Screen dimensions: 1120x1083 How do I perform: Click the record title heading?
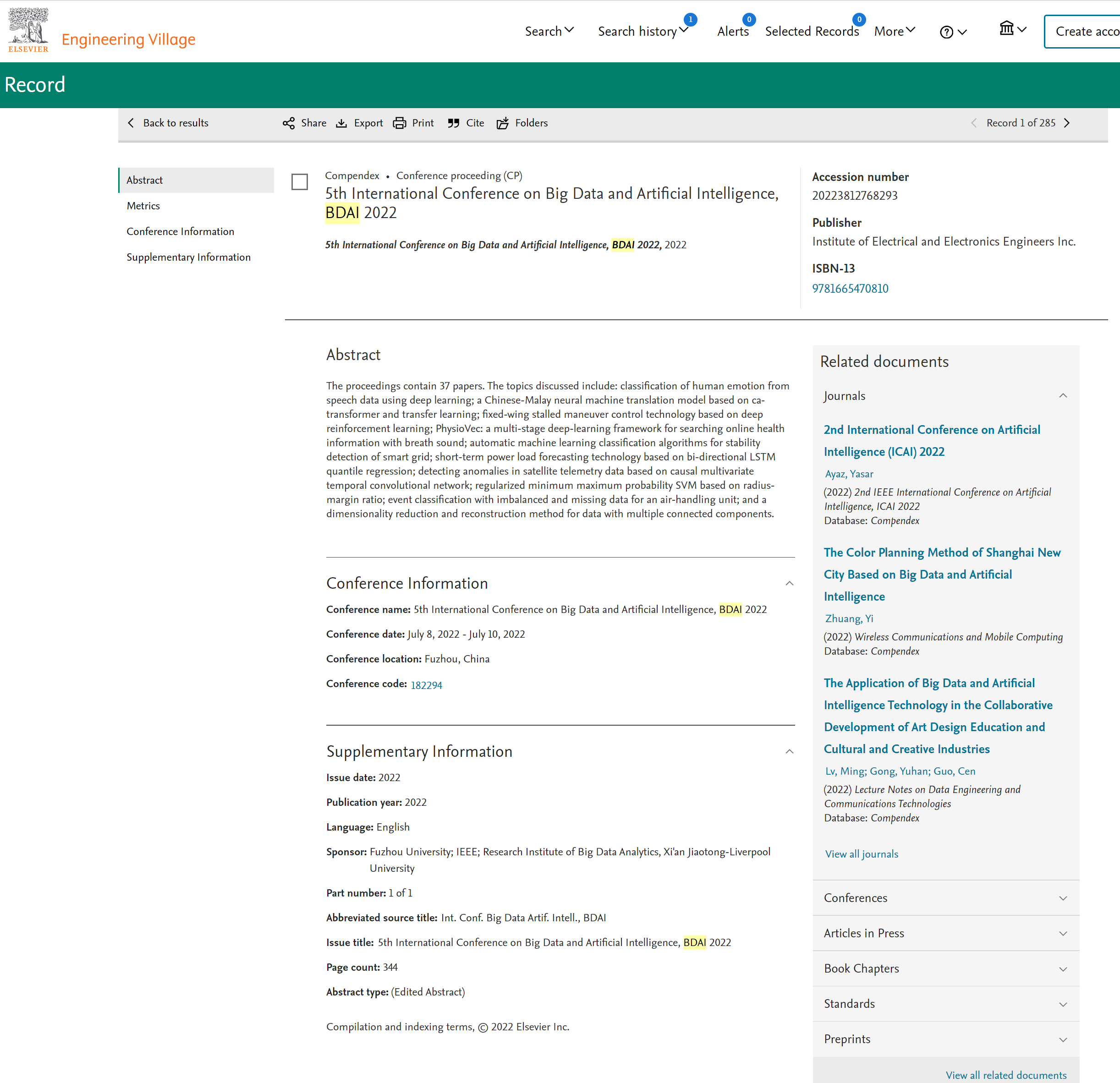point(552,203)
